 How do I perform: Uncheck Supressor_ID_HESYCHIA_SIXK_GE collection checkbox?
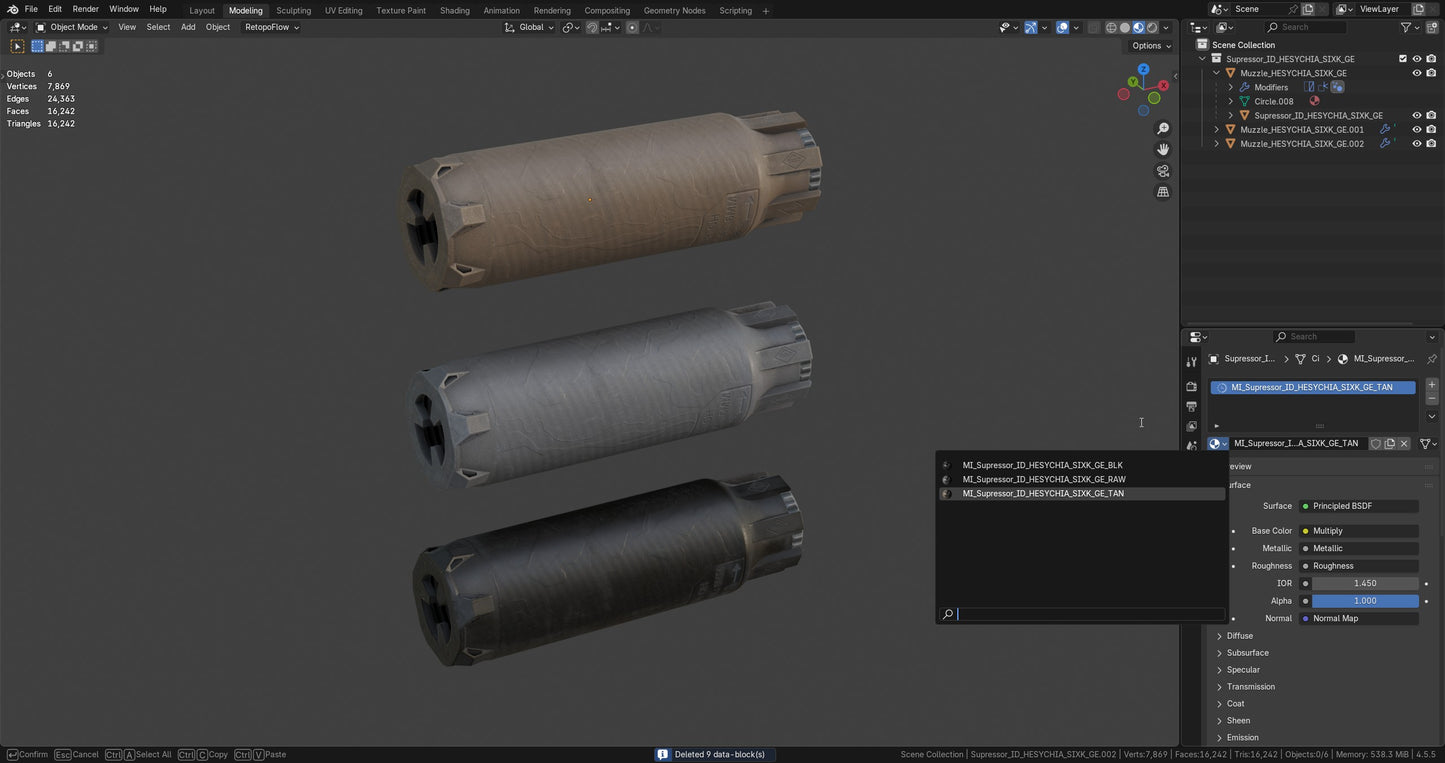click(x=1403, y=59)
